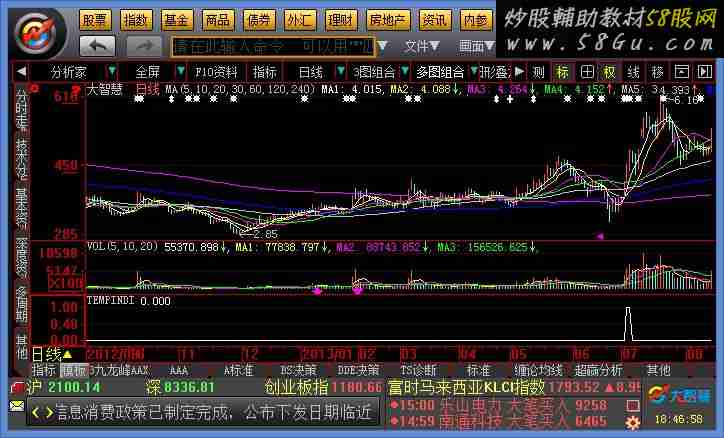
Task: Click the 指标 toolbar button
Action: pyautogui.click(x=265, y=72)
